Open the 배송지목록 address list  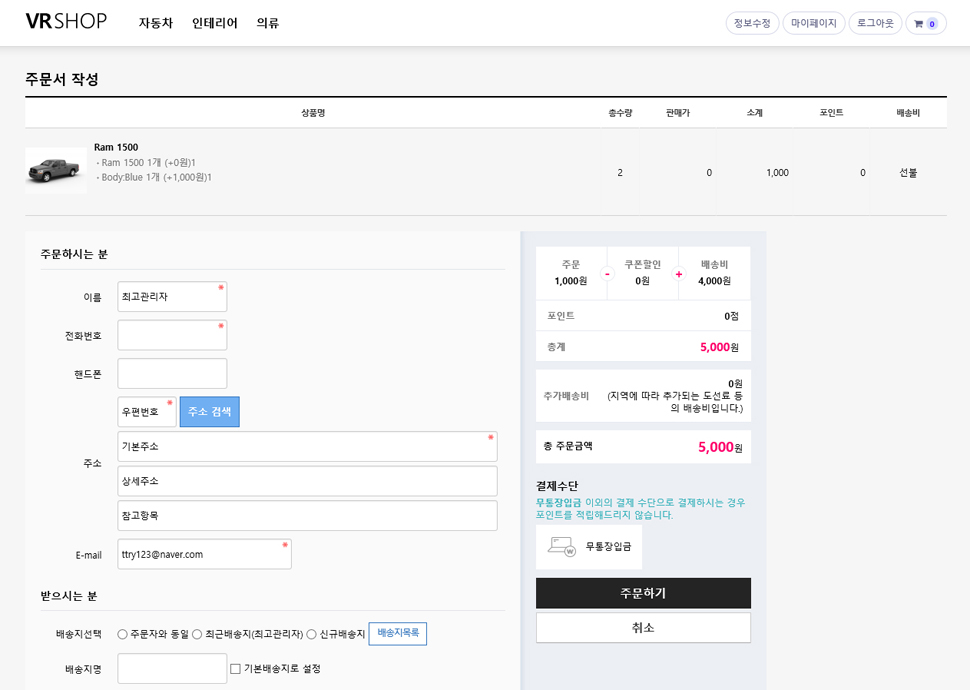[x=397, y=634]
